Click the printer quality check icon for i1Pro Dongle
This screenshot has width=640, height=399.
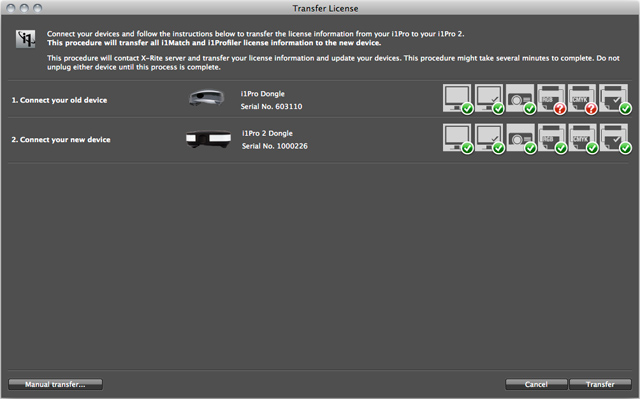tap(615, 99)
